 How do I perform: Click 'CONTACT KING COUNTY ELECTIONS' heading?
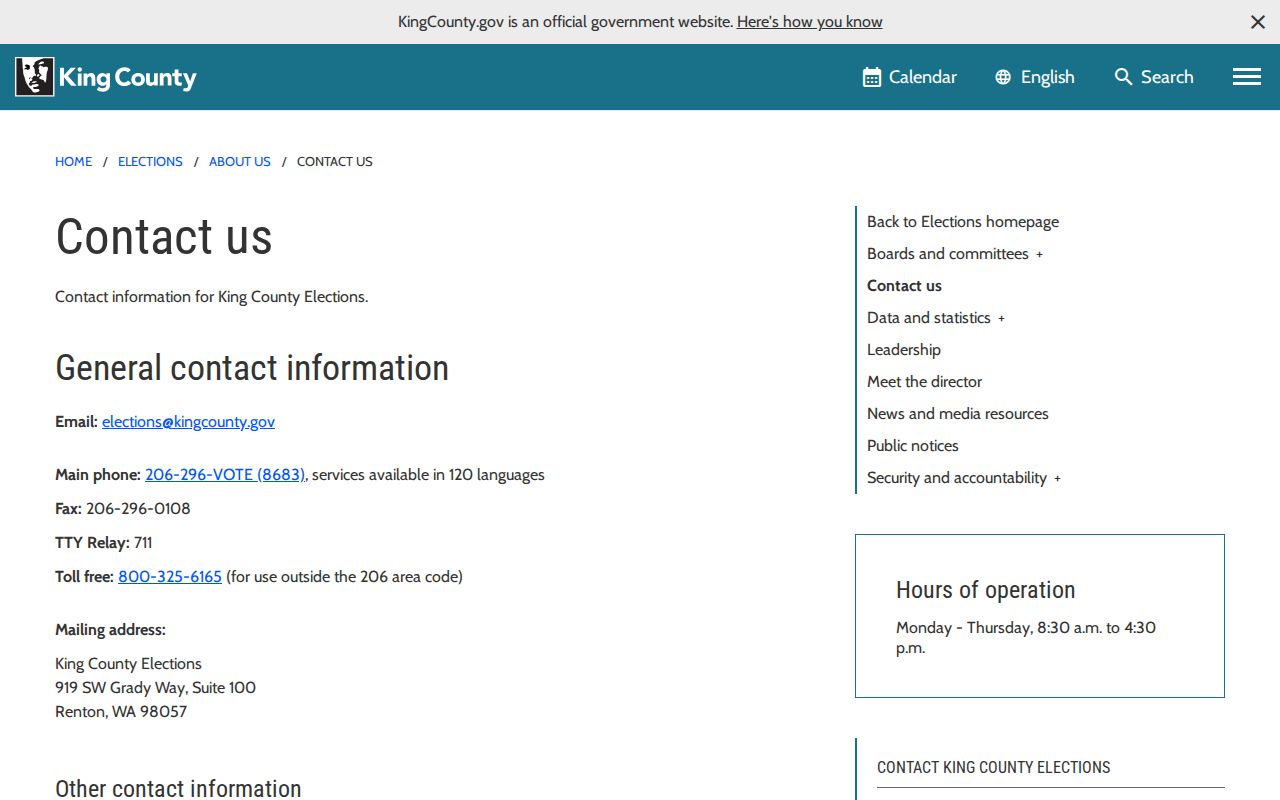coord(994,768)
